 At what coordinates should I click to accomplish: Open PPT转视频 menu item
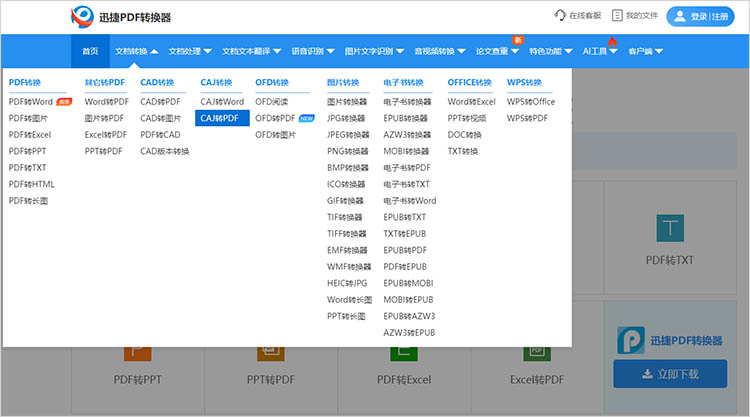(467, 118)
